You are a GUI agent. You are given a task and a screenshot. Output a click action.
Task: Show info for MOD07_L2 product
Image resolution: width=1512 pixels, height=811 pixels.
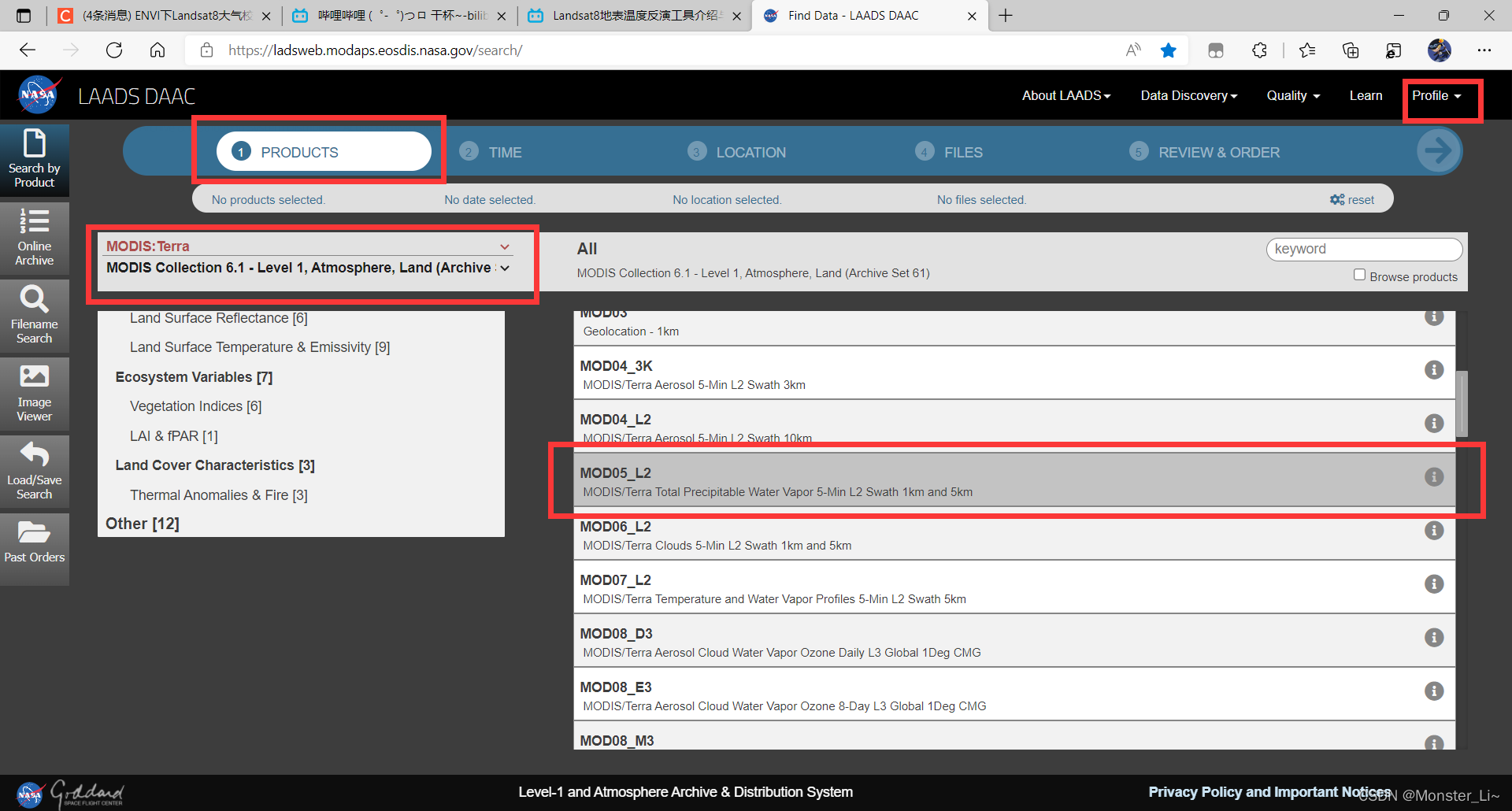click(x=1434, y=583)
